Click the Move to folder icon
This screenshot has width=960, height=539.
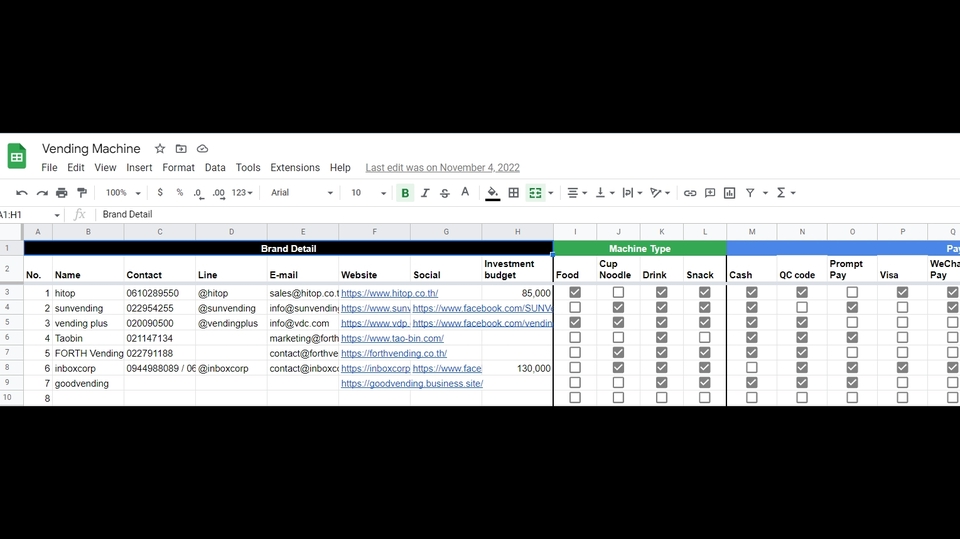pyautogui.click(x=181, y=149)
